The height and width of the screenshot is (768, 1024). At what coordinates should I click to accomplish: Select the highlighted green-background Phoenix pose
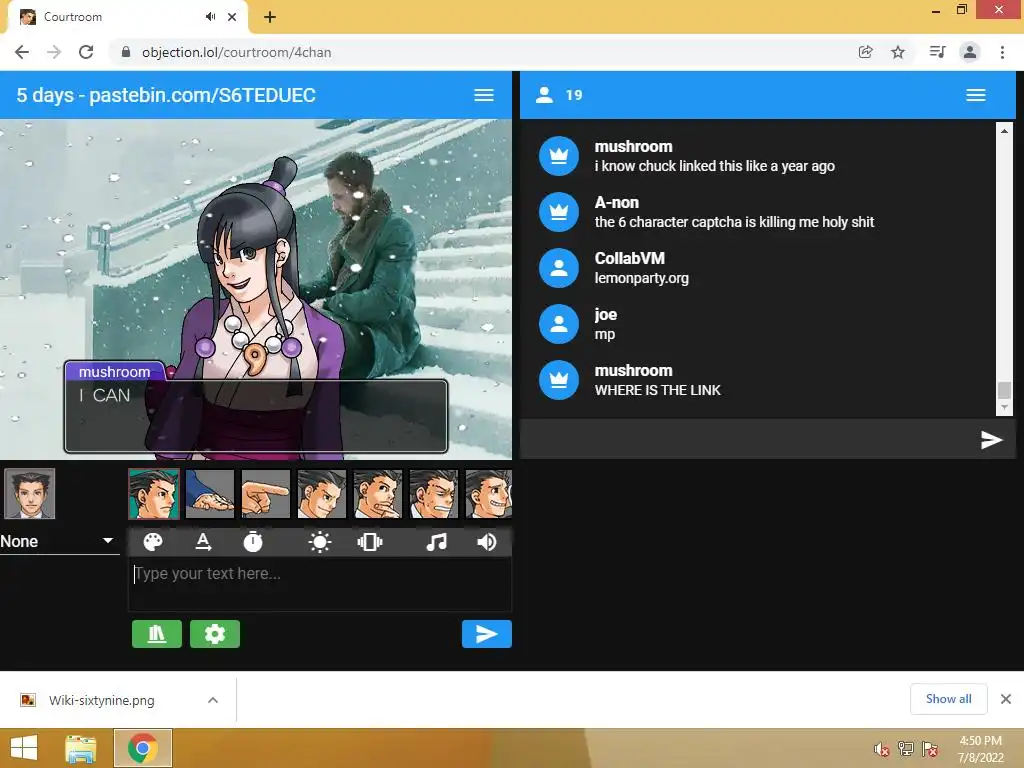pos(154,494)
